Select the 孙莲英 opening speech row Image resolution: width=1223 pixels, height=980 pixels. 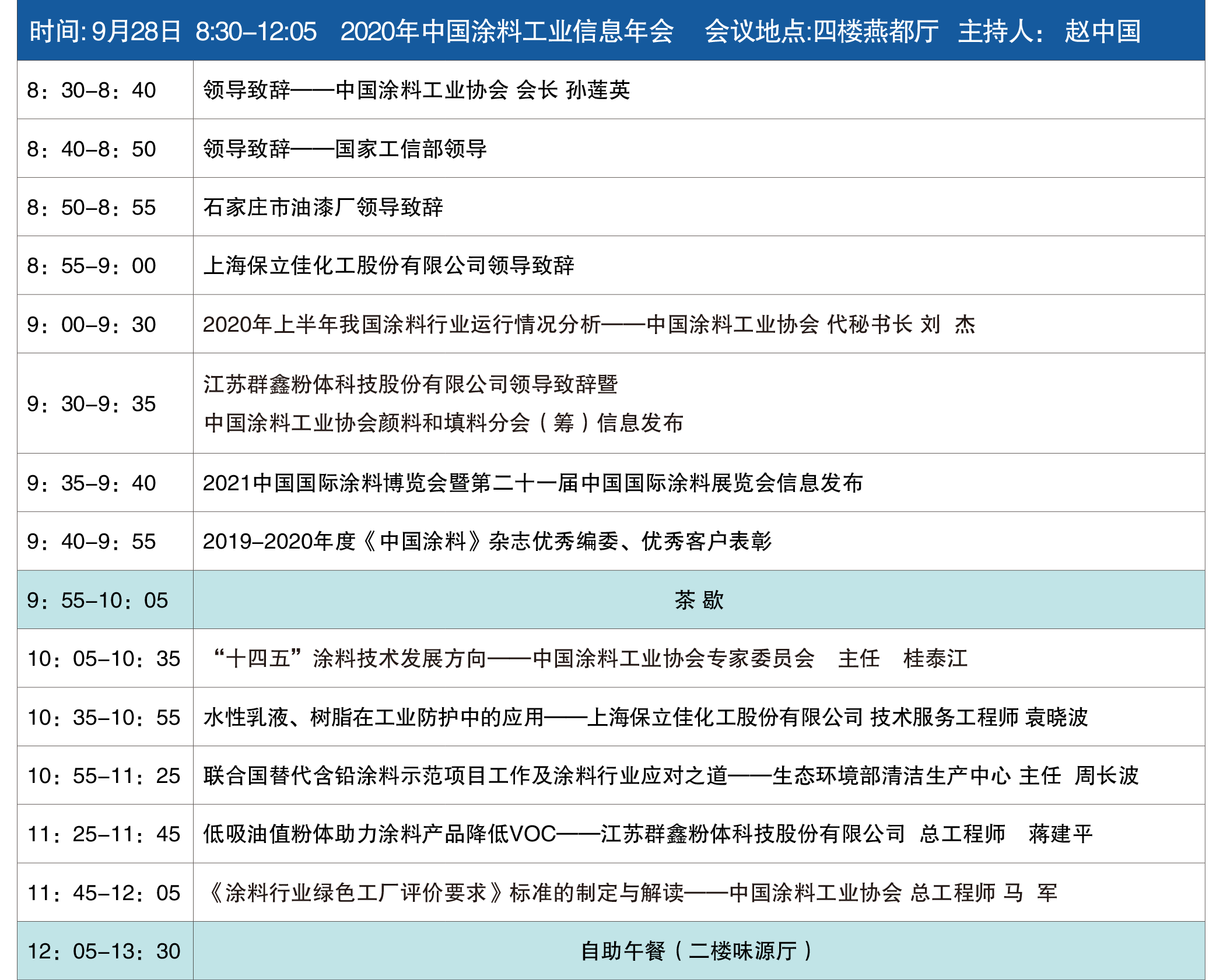416,90
